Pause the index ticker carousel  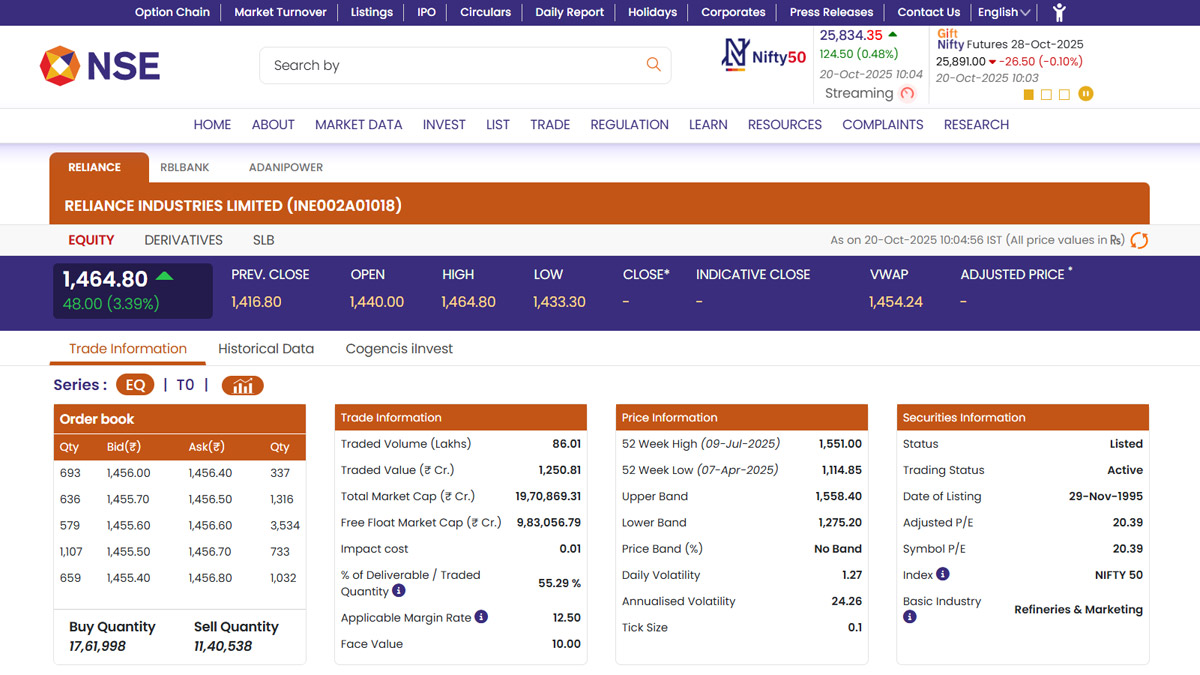1085,94
